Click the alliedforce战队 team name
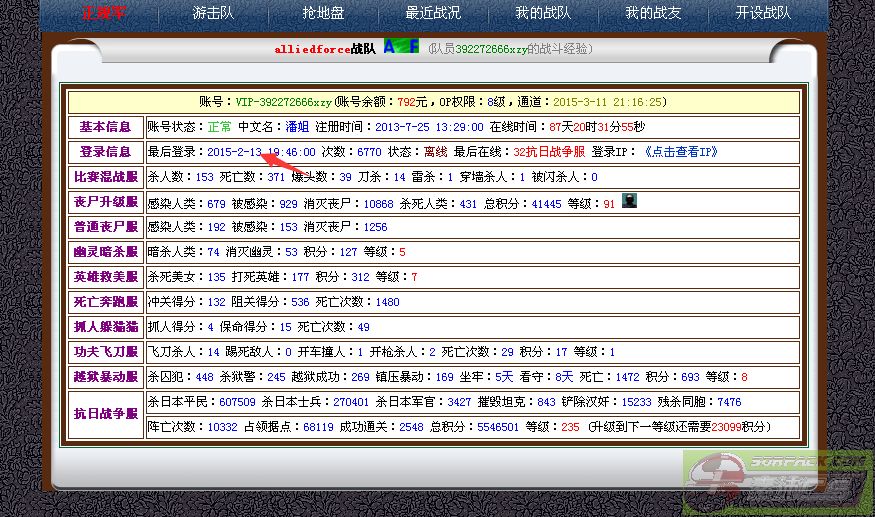The image size is (875, 517). 325,48
